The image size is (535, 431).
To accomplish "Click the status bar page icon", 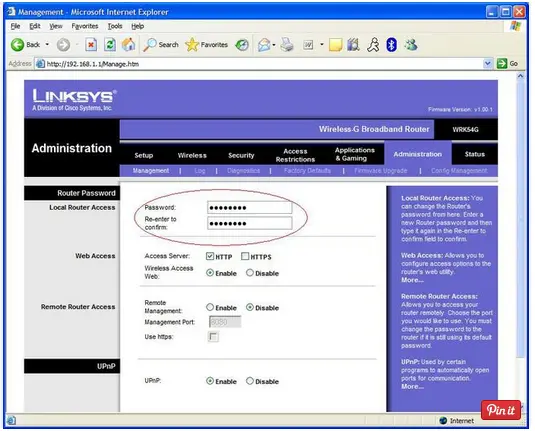I will tap(11, 420).
